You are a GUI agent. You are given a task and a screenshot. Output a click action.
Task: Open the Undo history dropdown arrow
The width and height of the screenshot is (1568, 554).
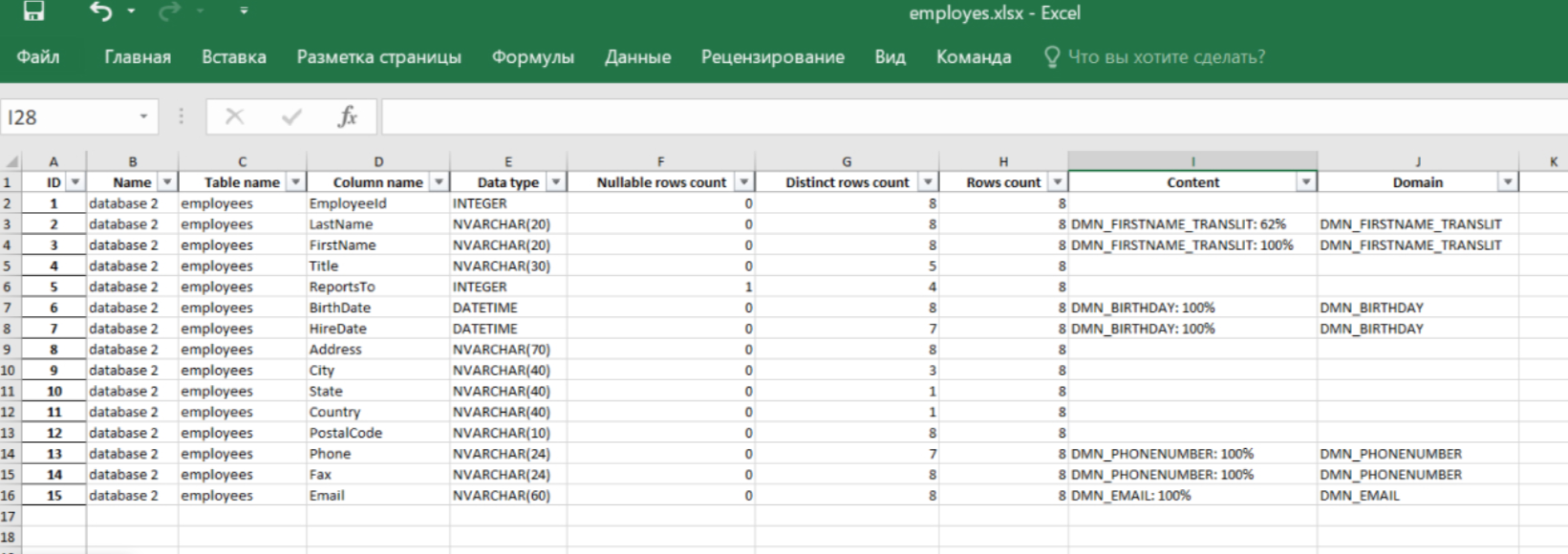pyautogui.click(x=131, y=11)
